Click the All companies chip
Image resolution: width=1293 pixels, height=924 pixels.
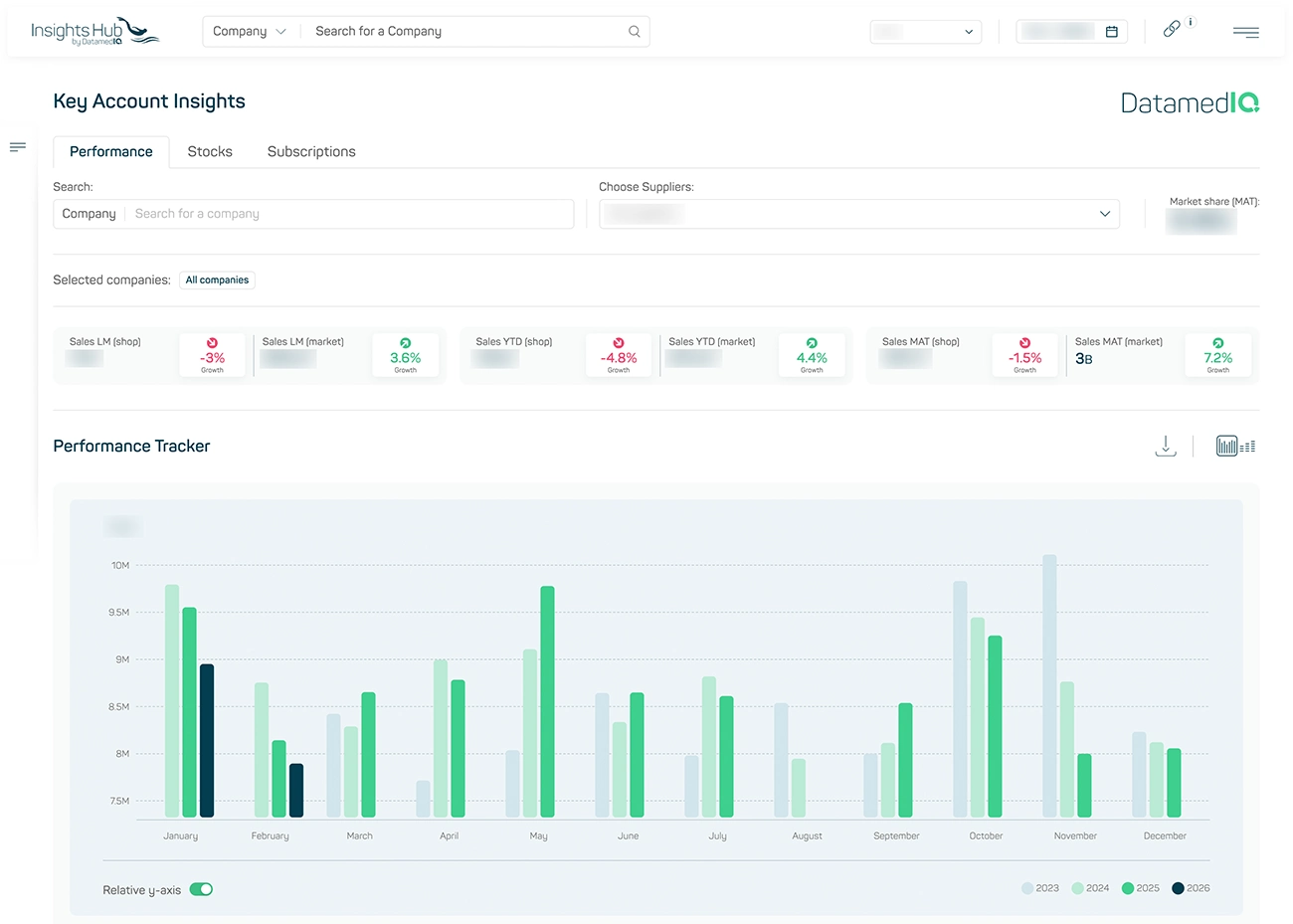point(217,280)
